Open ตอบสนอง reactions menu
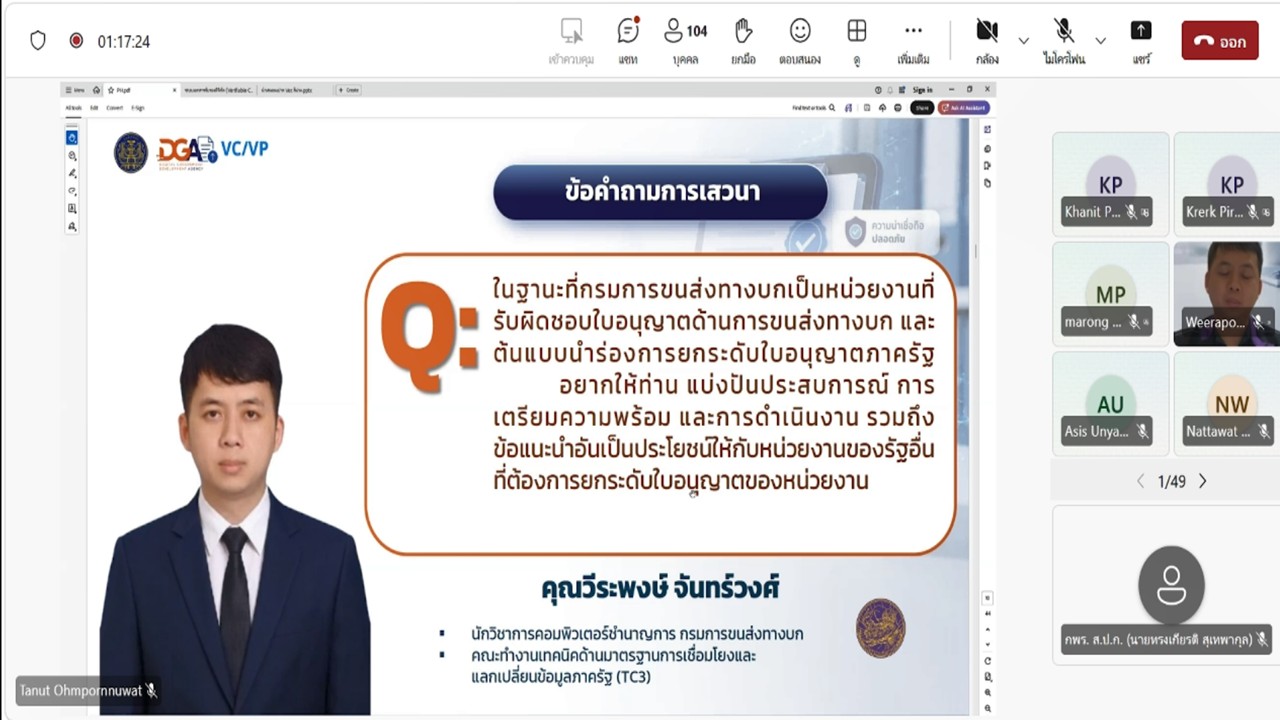The height and width of the screenshot is (720, 1280). click(800, 41)
